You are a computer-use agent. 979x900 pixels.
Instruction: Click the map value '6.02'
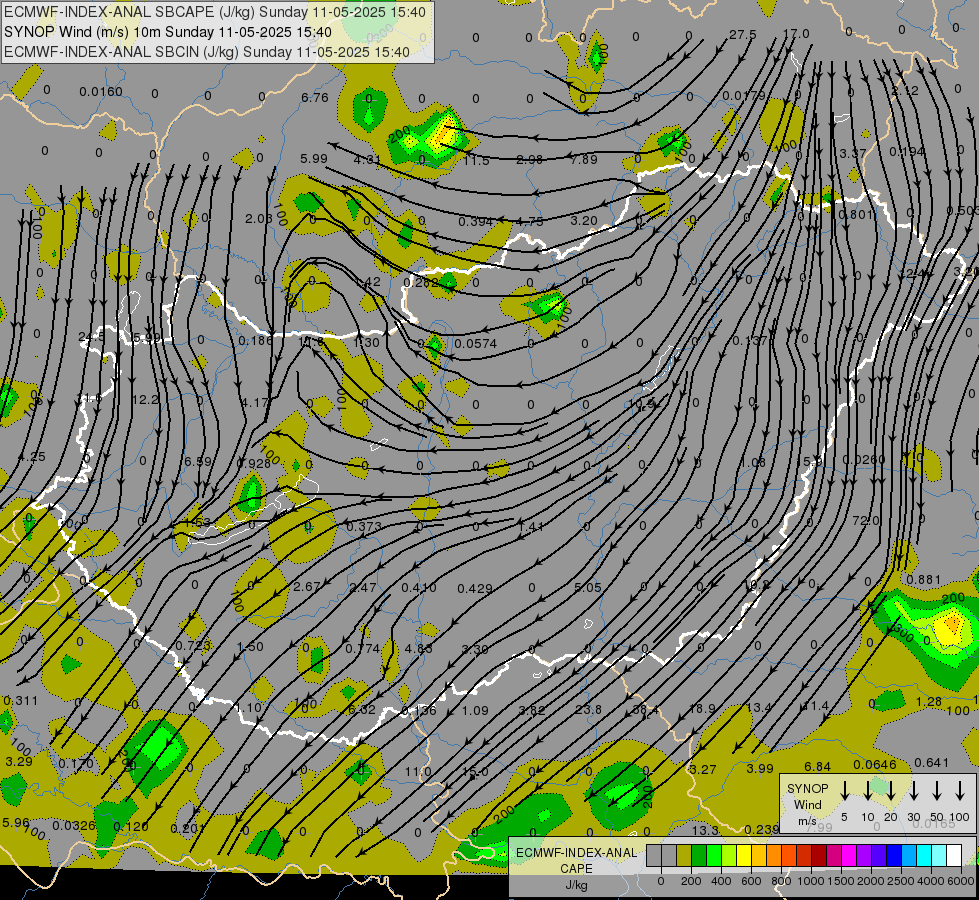point(362,710)
